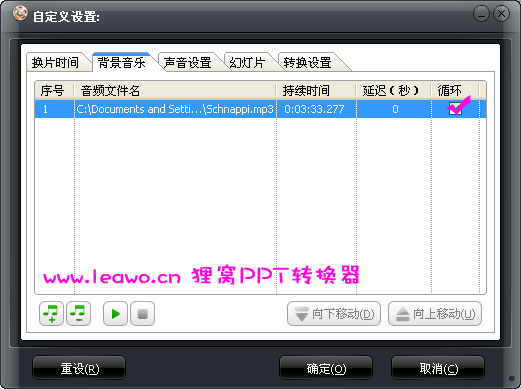The width and height of the screenshot is (521, 389).
Task: Open the 转换设置 tab
Action: point(307,62)
